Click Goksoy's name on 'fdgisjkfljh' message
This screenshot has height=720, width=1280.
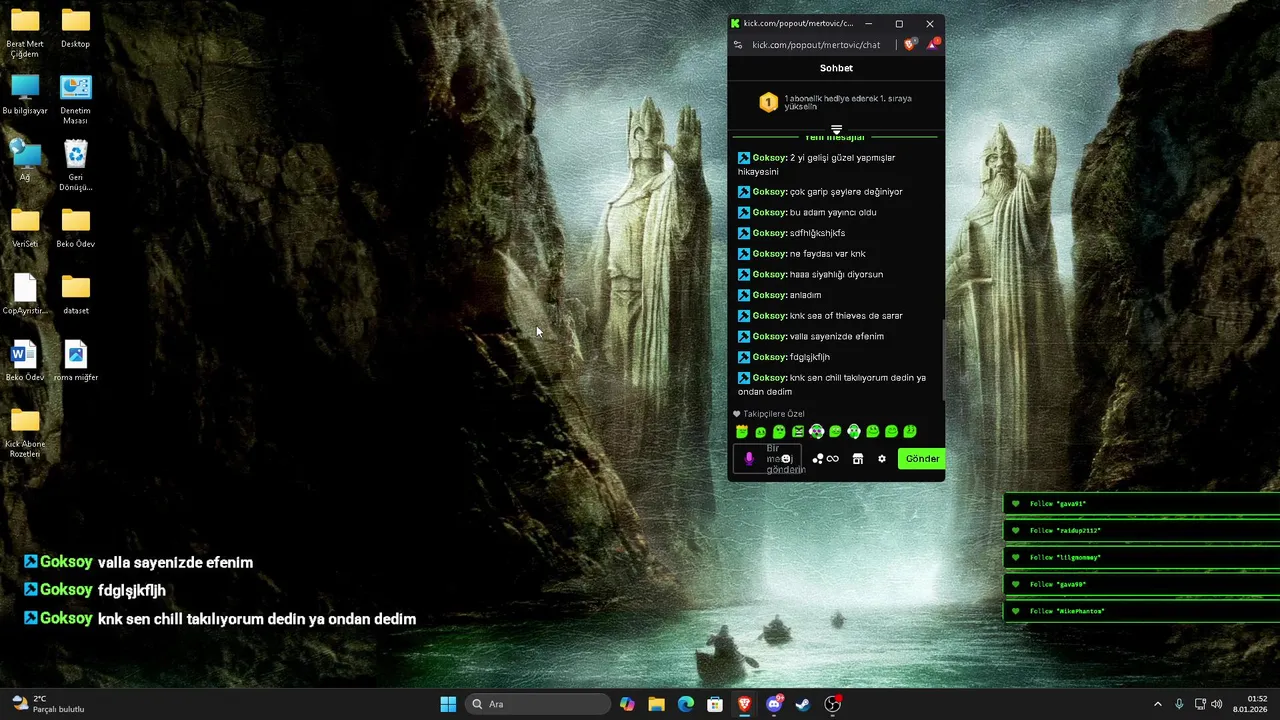pos(769,357)
